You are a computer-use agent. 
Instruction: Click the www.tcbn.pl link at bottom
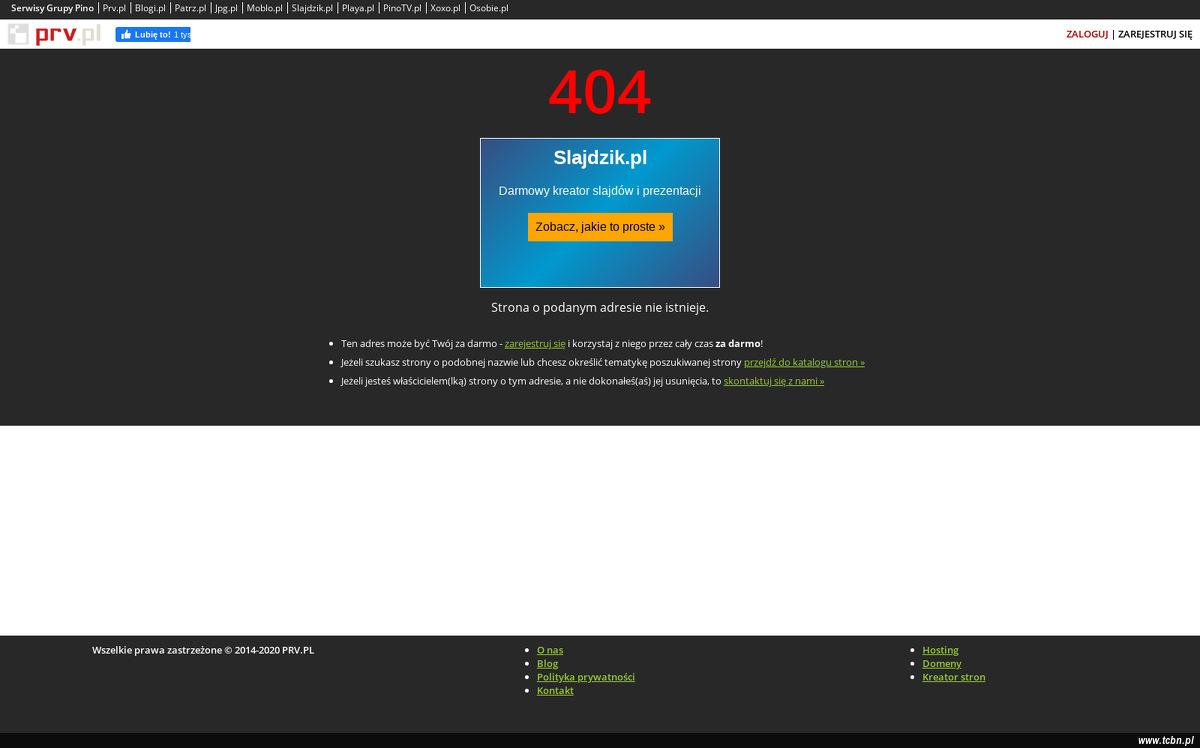click(x=1165, y=740)
